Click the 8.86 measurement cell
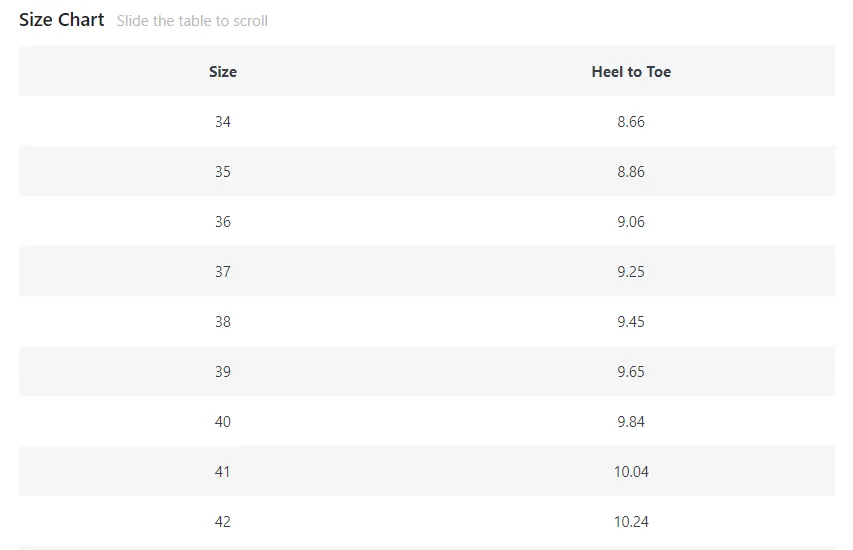Image resolution: width=853 pixels, height=550 pixels. (x=631, y=171)
